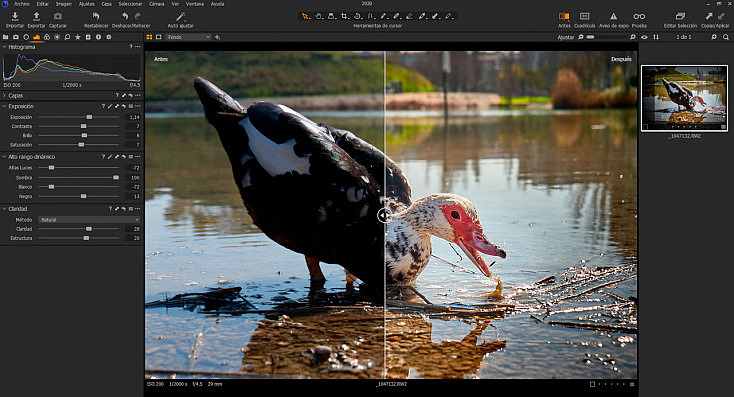
Task: Select the orange pointer cursor tool
Action: coord(305,16)
